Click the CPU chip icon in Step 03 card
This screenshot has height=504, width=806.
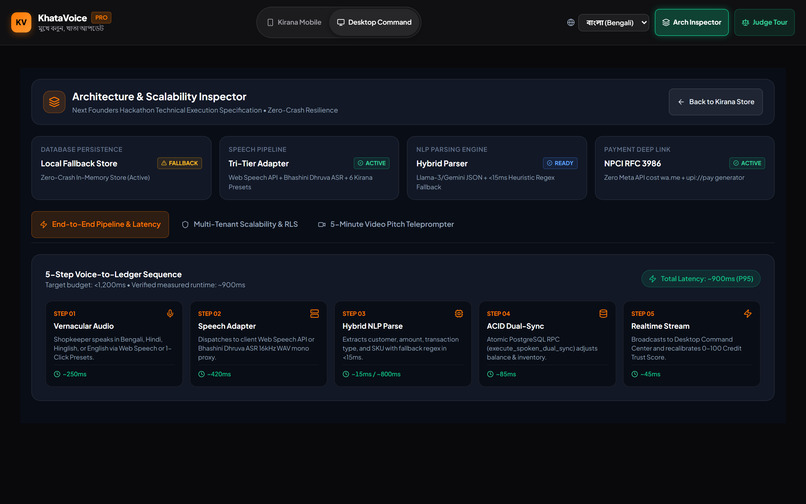coord(459,313)
